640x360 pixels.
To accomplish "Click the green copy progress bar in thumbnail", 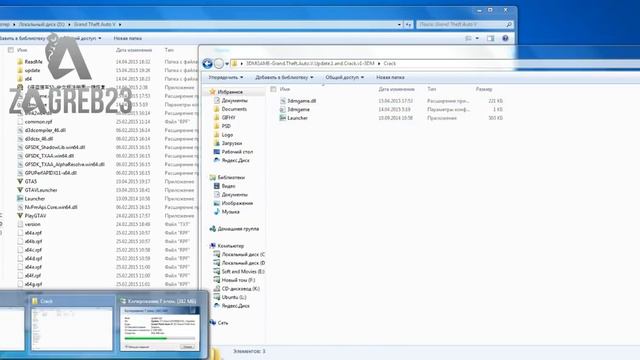I will pyautogui.click(x=160, y=338).
